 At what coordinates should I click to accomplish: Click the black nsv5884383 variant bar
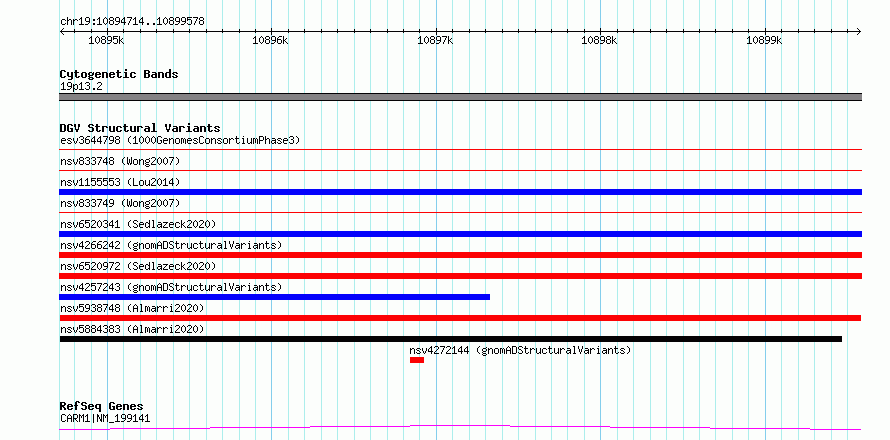451,339
